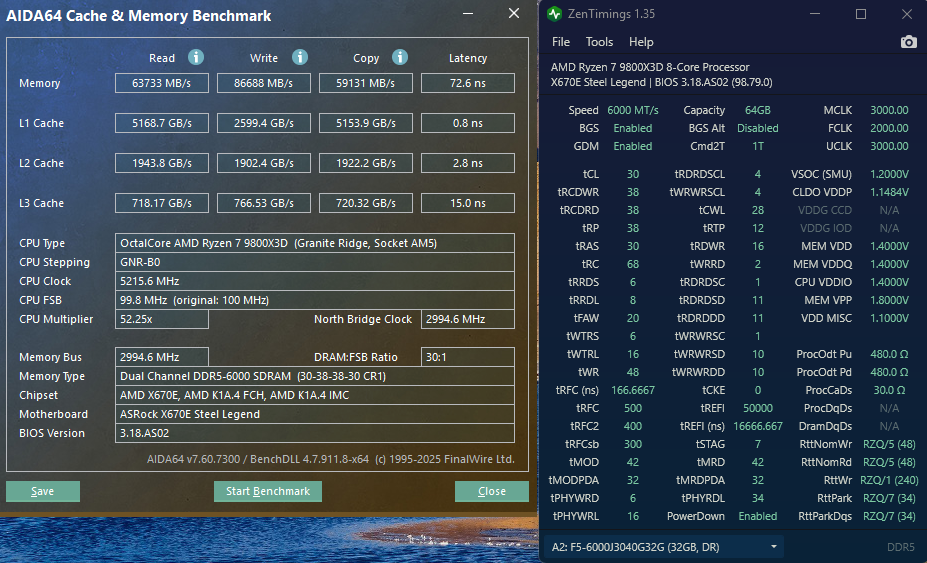This screenshot has width=927, height=563.
Task: Click the Close button in AIDA64
Action: pyautogui.click(x=492, y=491)
